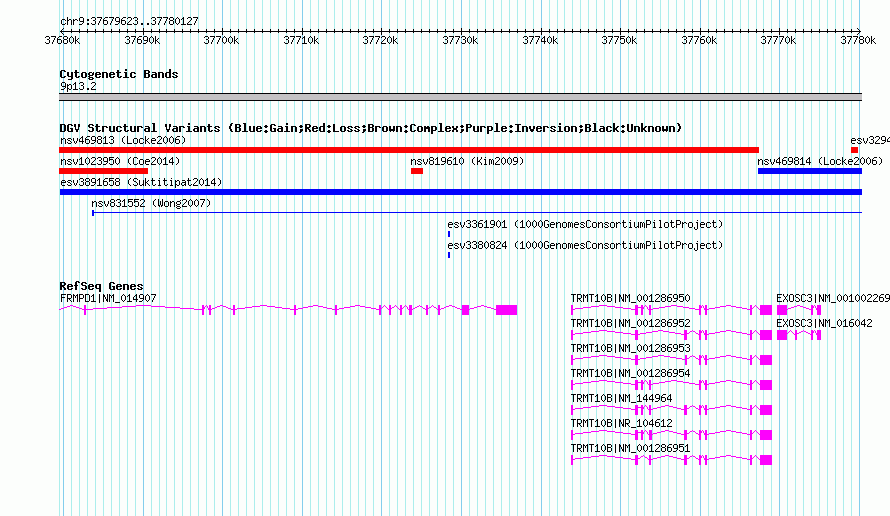890x516 pixels.
Task: Click the TRMT10B NM_001286951 transcript glyph
Action: 671,460
